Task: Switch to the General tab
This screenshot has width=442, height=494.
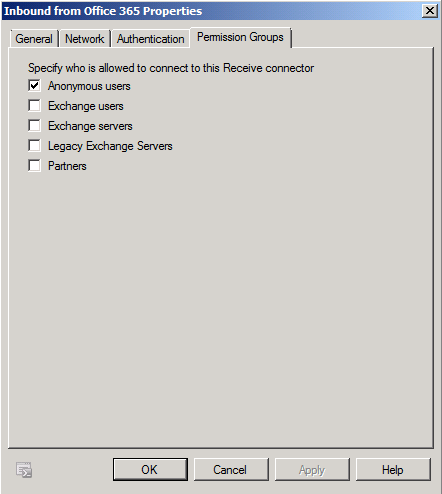Action: [34, 39]
